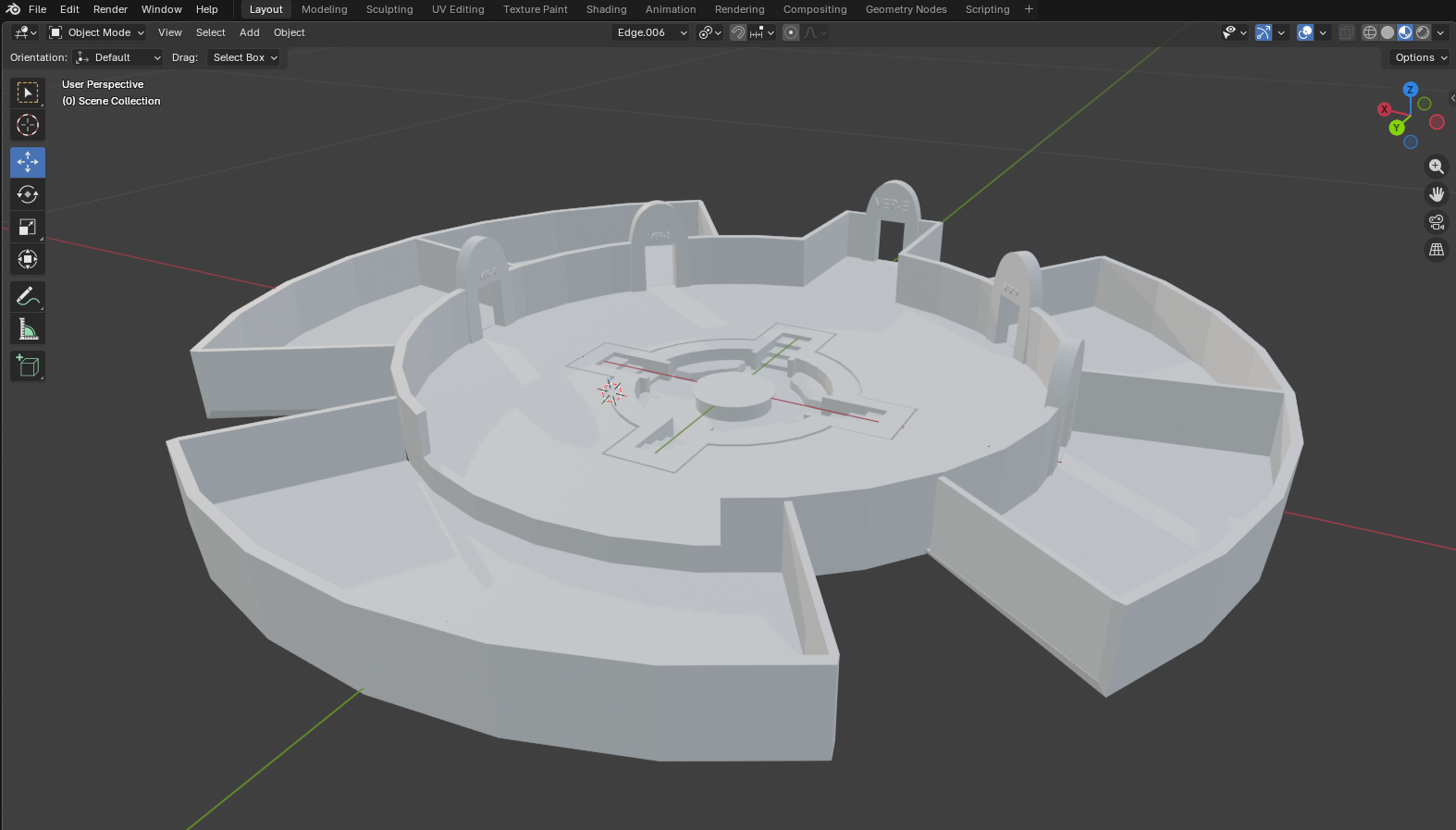Image resolution: width=1456 pixels, height=830 pixels.
Task: Add a new workspace with plus button
Action: 1029,9
